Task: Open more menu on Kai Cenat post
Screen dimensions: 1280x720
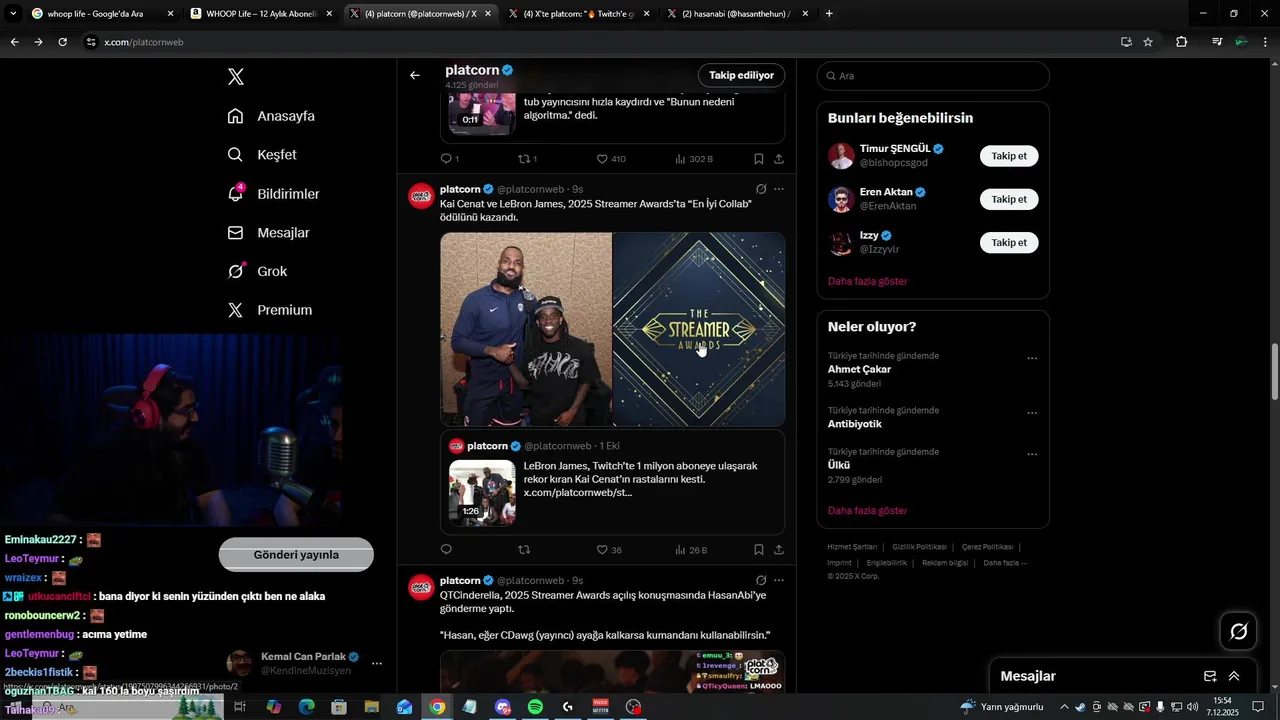Action: [x=779, y=188]
